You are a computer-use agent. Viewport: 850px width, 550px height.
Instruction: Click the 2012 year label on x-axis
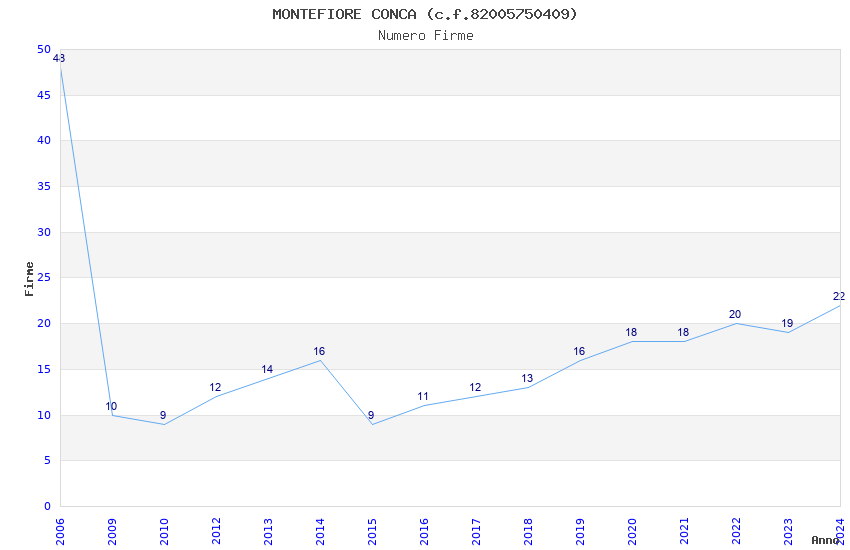pyautogui.click(x=216, y=532)
